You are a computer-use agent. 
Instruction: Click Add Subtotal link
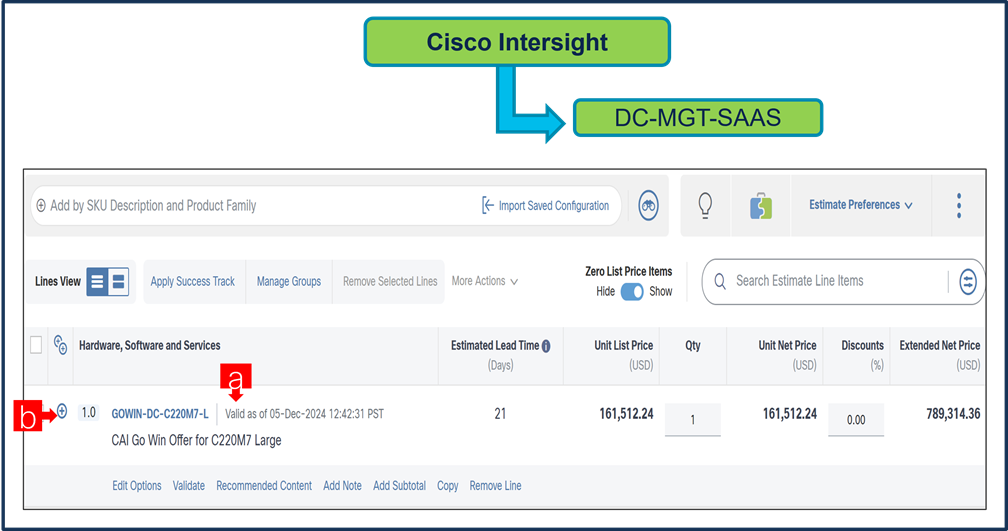(399, 486)
